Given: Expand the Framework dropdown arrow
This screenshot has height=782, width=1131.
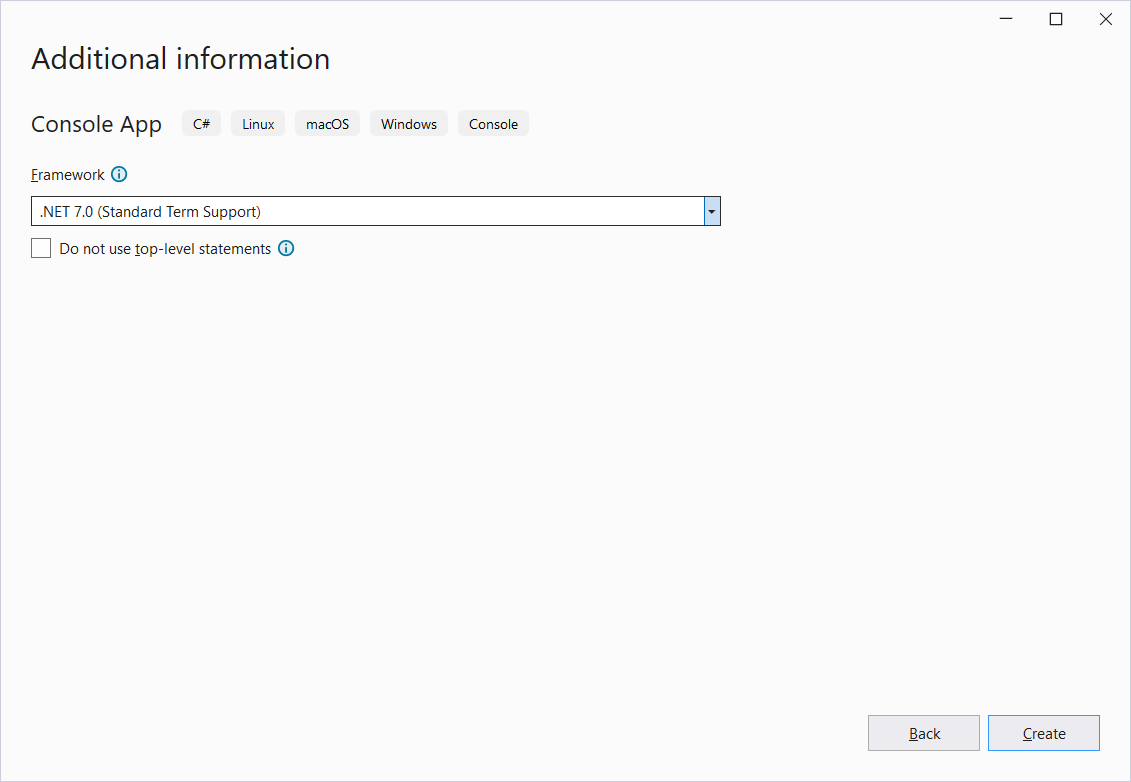Looking at the screenshot, I should point(712,211).
